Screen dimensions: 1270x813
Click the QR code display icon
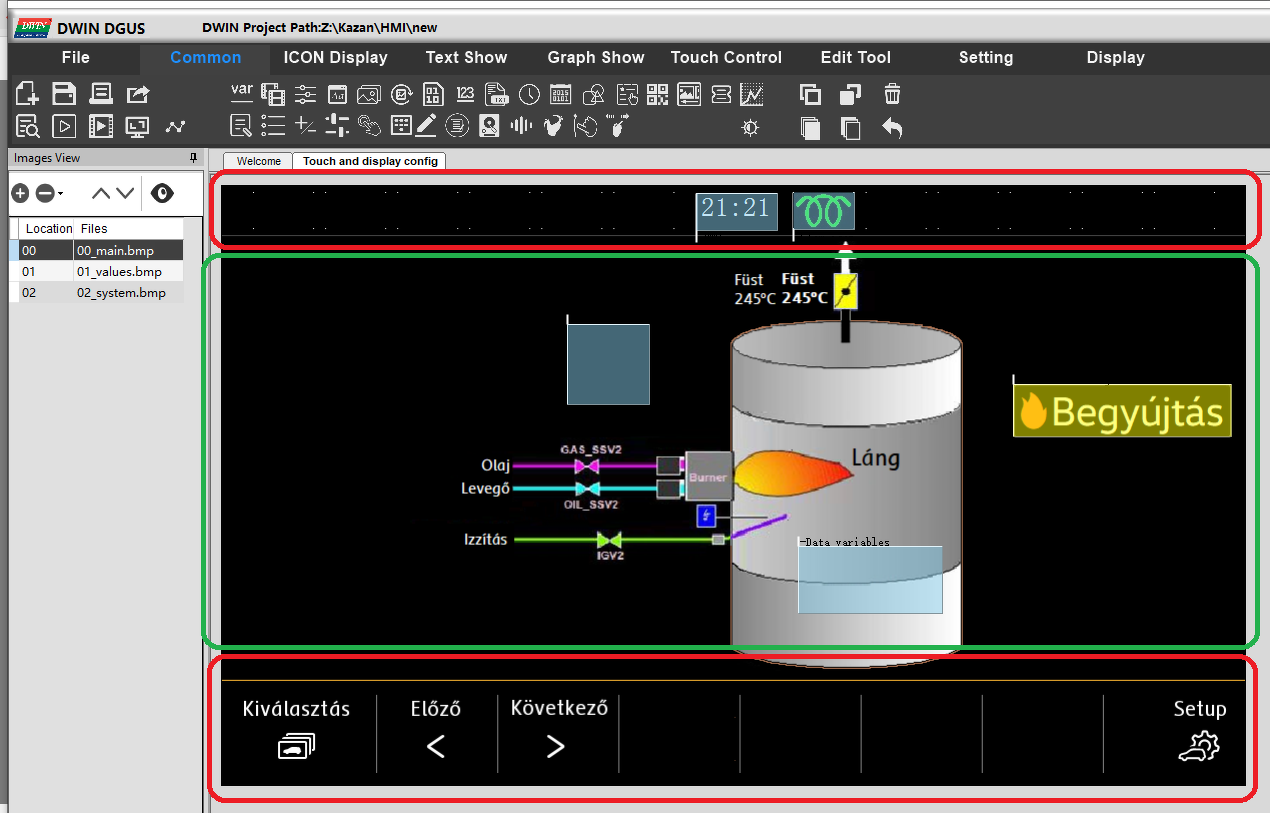click(x=657, y=94)
